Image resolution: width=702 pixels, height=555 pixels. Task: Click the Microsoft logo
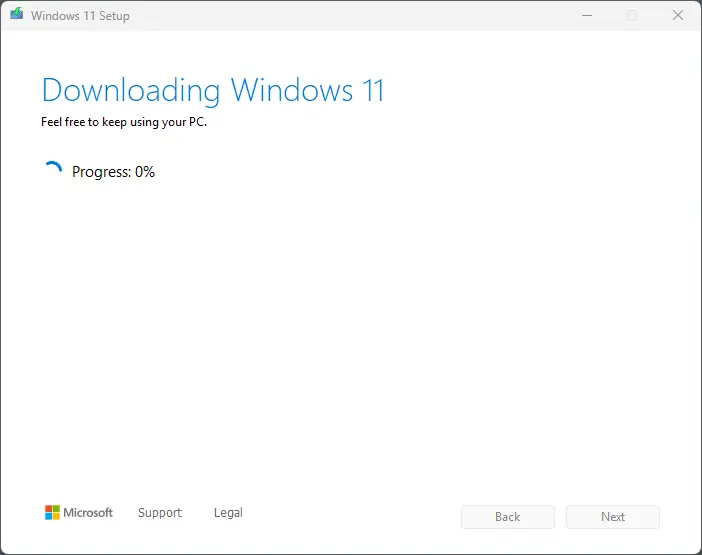point(79,512)
